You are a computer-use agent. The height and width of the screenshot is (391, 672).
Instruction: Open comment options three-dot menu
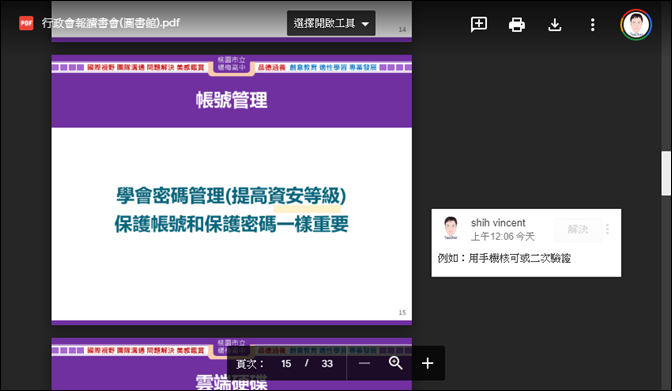[x=607, y=229]
